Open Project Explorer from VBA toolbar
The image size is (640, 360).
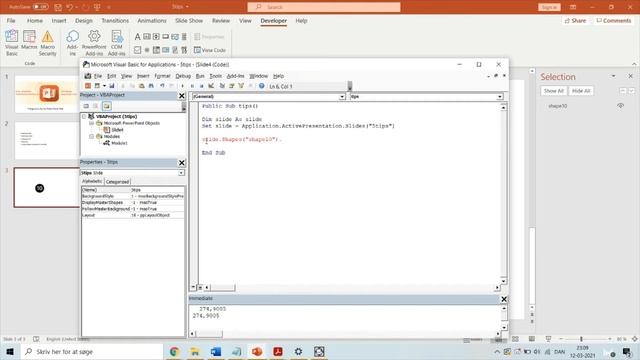coord(222,86)
